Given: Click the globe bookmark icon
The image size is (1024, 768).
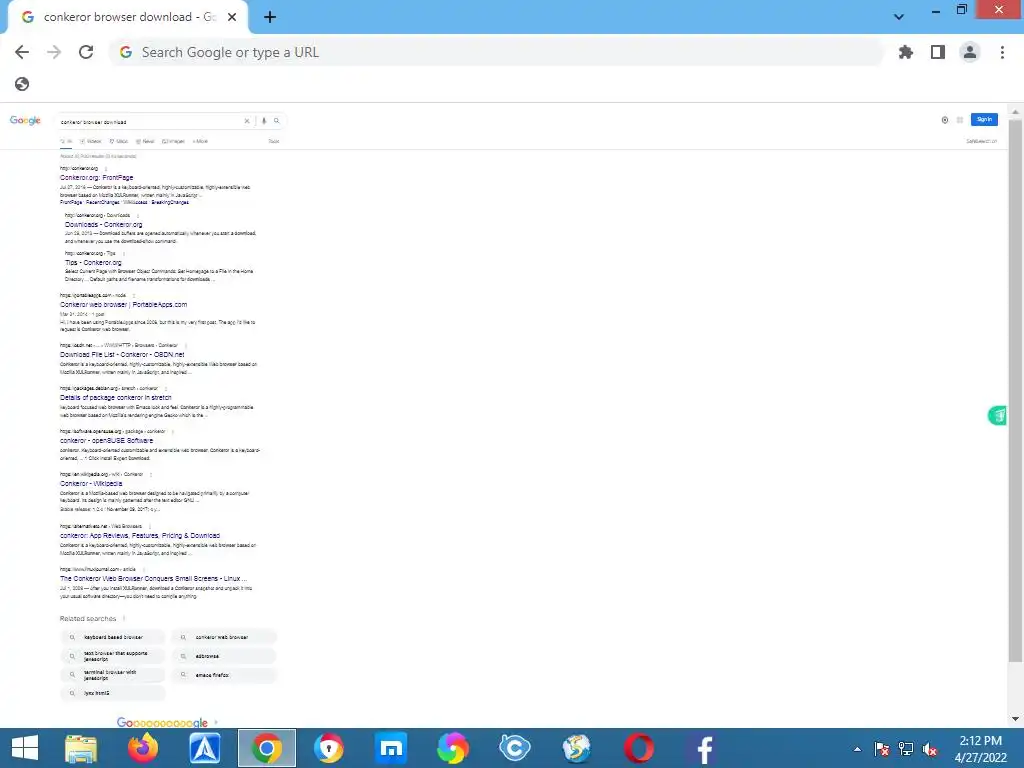Looking at the screenshot, I should pos(22,84).
